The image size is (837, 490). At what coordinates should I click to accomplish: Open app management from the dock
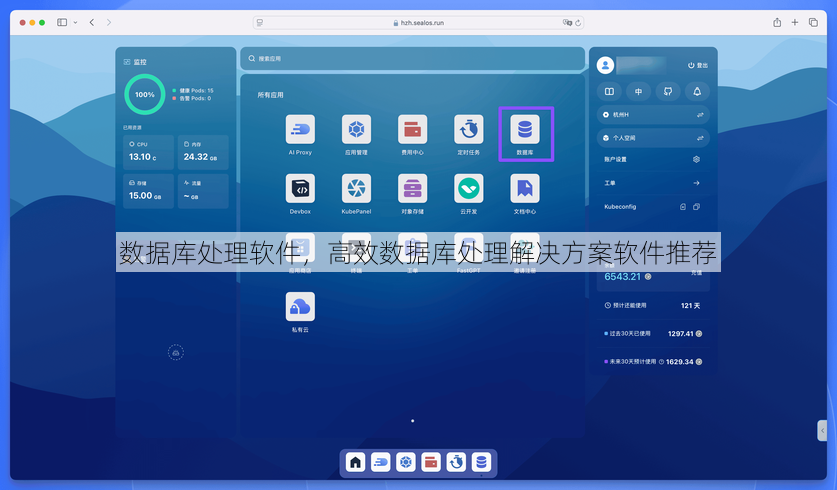406,462
